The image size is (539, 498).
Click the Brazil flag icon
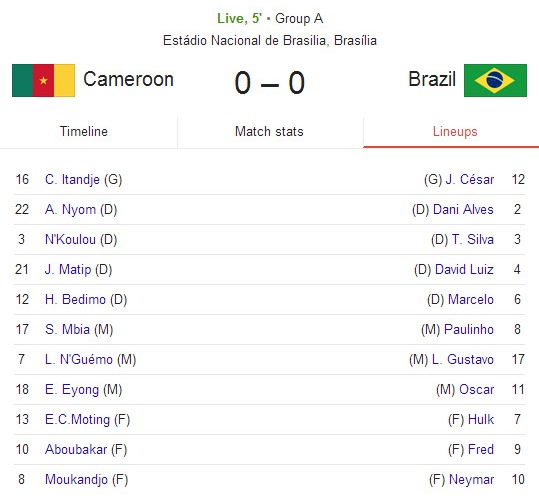pos(495,80)
